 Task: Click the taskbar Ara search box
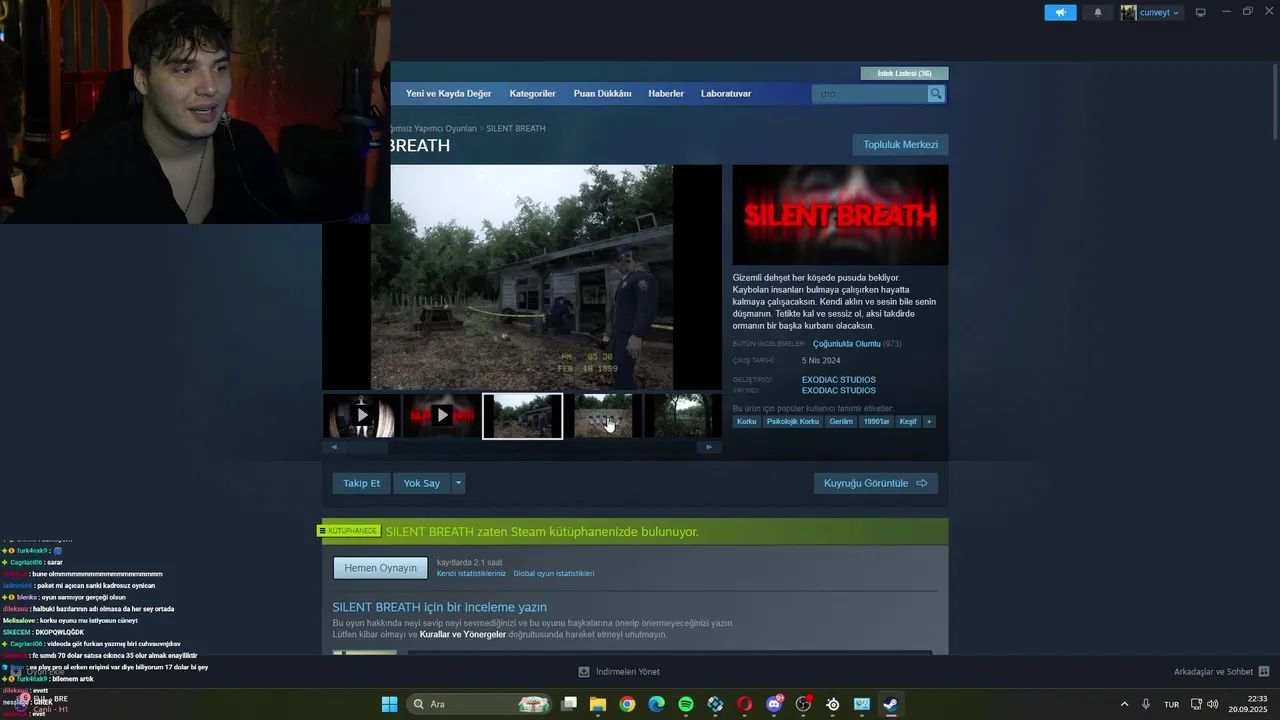coord(480,704)
